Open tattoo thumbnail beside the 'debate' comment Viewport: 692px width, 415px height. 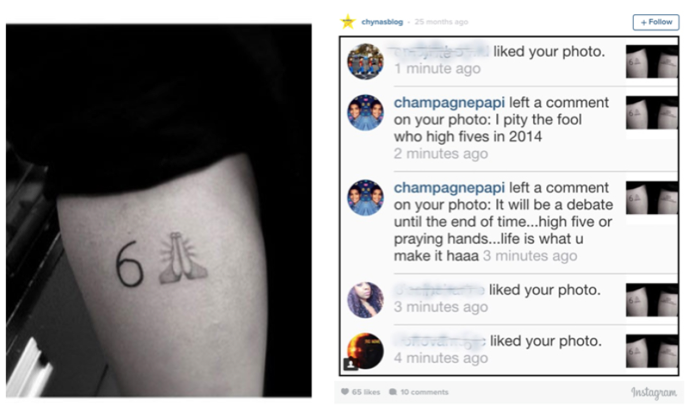652,198
